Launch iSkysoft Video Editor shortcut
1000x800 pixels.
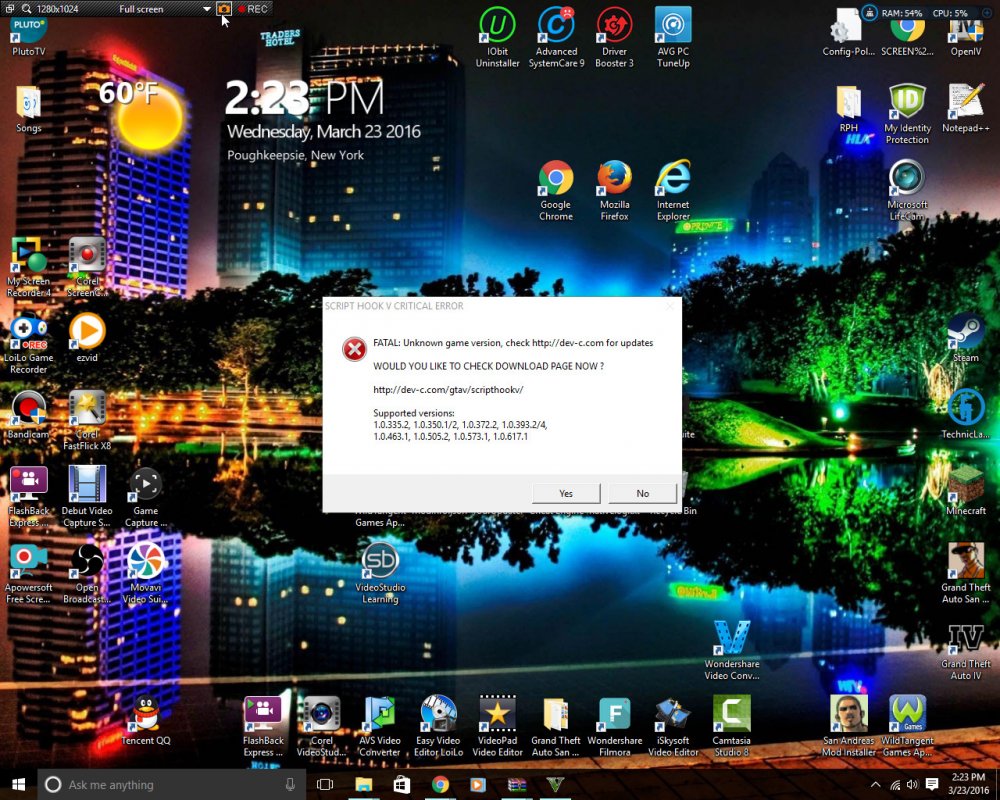tap(673, 726)
